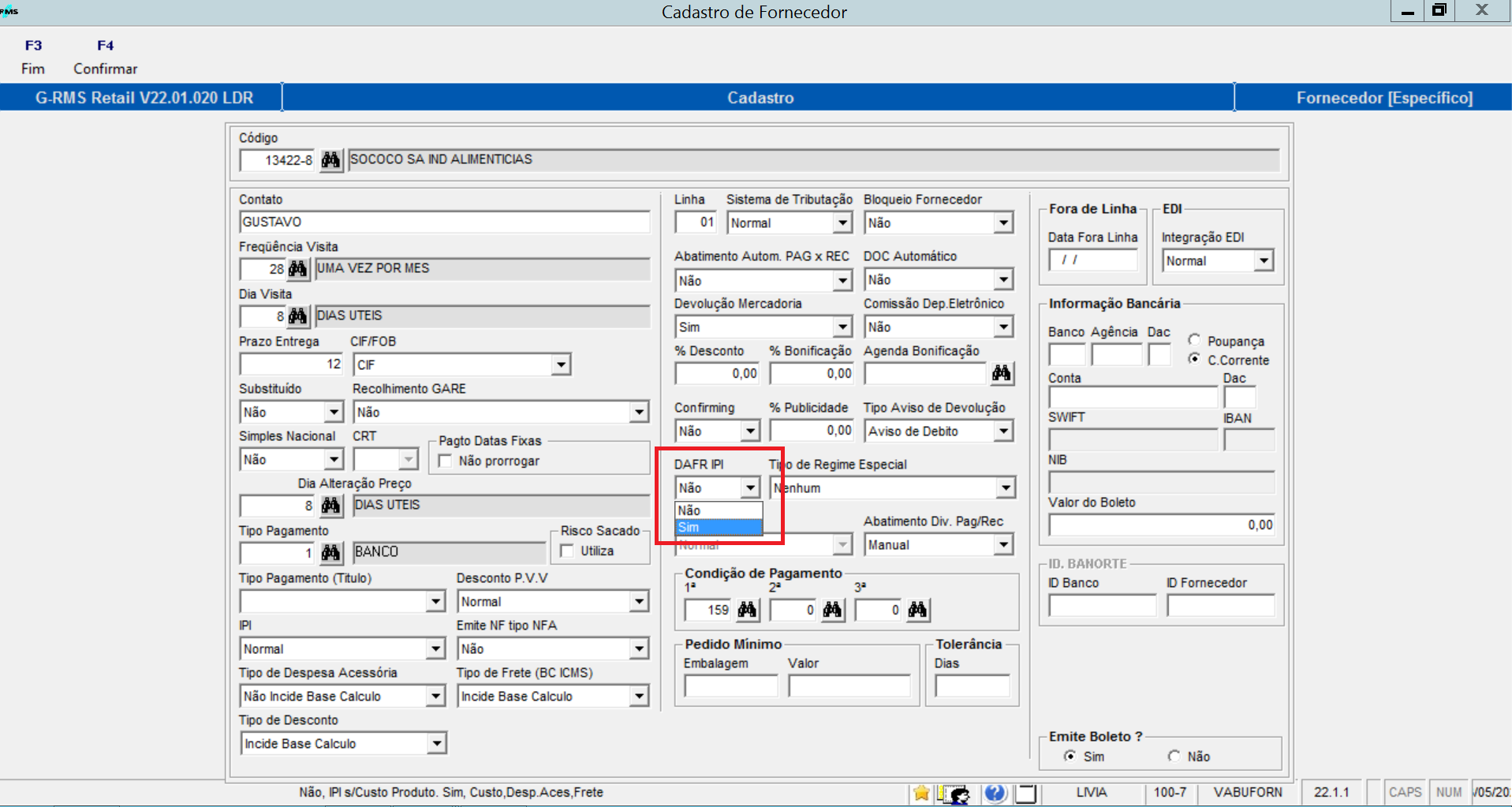
Task: Click Linha number field
Action: pyautogui.click(x=696, y=222)
